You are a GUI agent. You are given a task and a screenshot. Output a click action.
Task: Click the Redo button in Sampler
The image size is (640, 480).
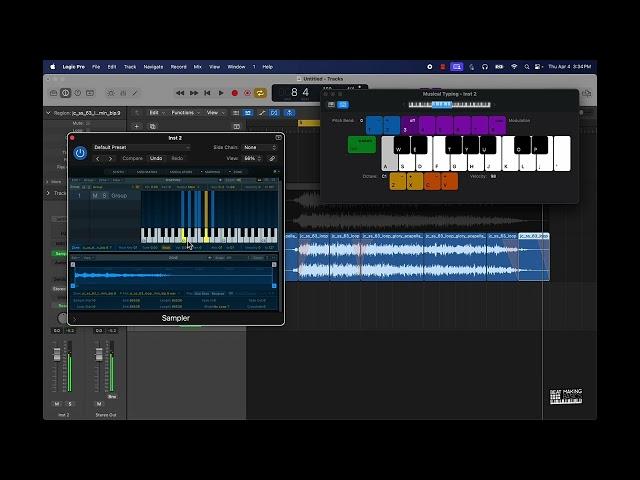177,158
